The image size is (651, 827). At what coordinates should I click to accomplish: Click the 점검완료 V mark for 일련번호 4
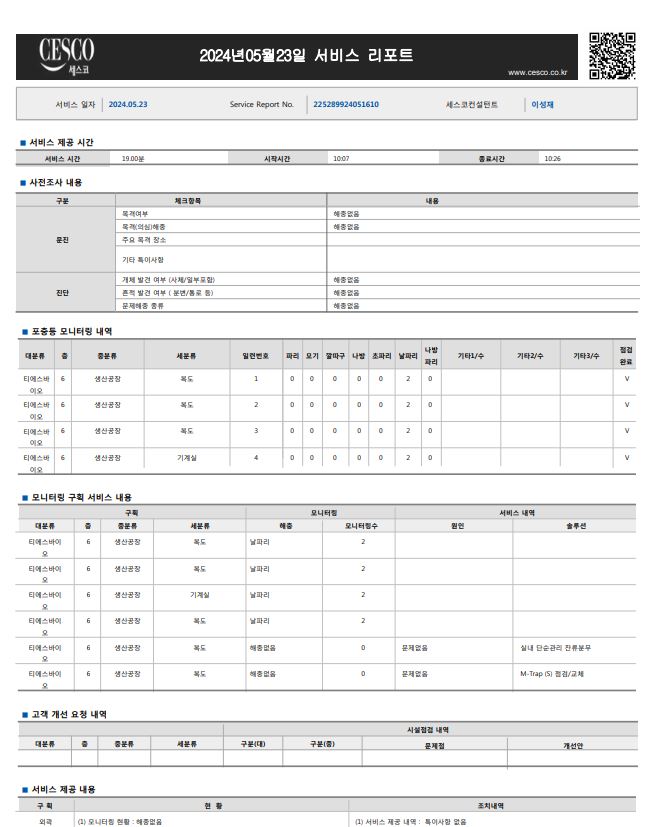(627, 457)
